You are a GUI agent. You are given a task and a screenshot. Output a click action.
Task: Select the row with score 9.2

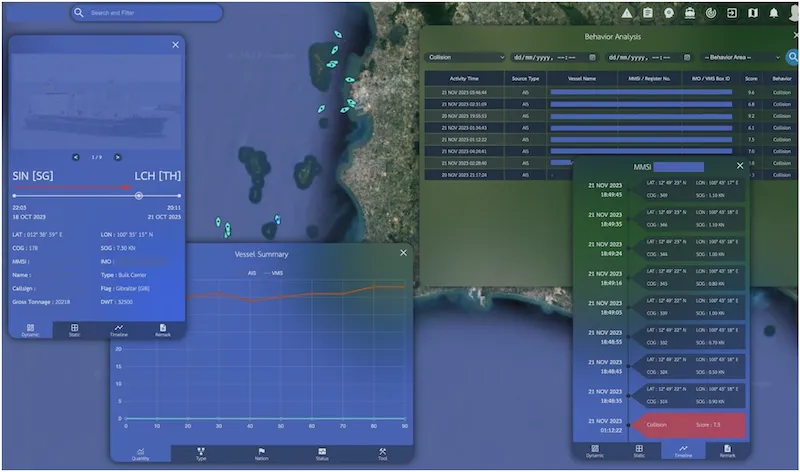click(609, 116)
